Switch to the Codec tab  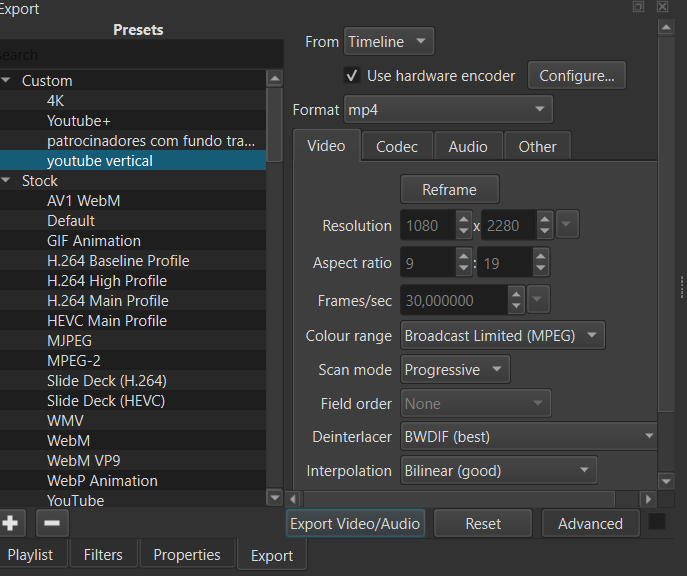point(397,147)
